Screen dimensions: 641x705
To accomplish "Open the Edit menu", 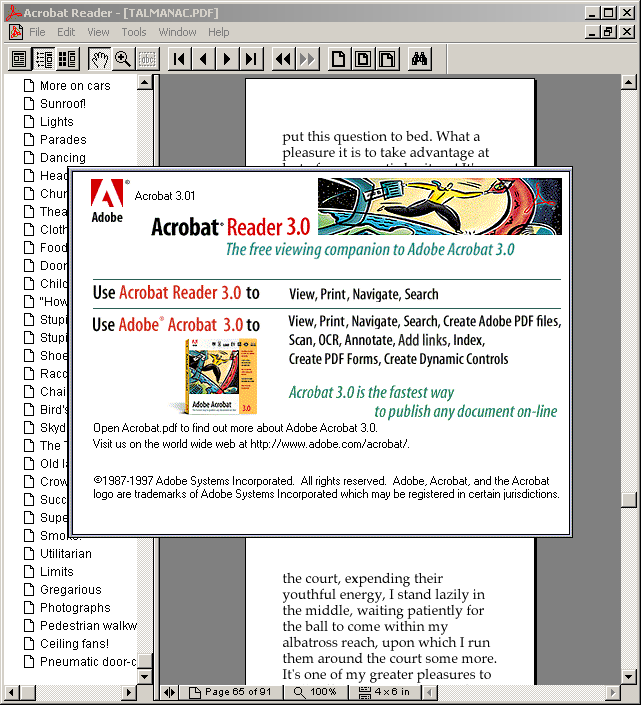I will click(x=66, y=32).
